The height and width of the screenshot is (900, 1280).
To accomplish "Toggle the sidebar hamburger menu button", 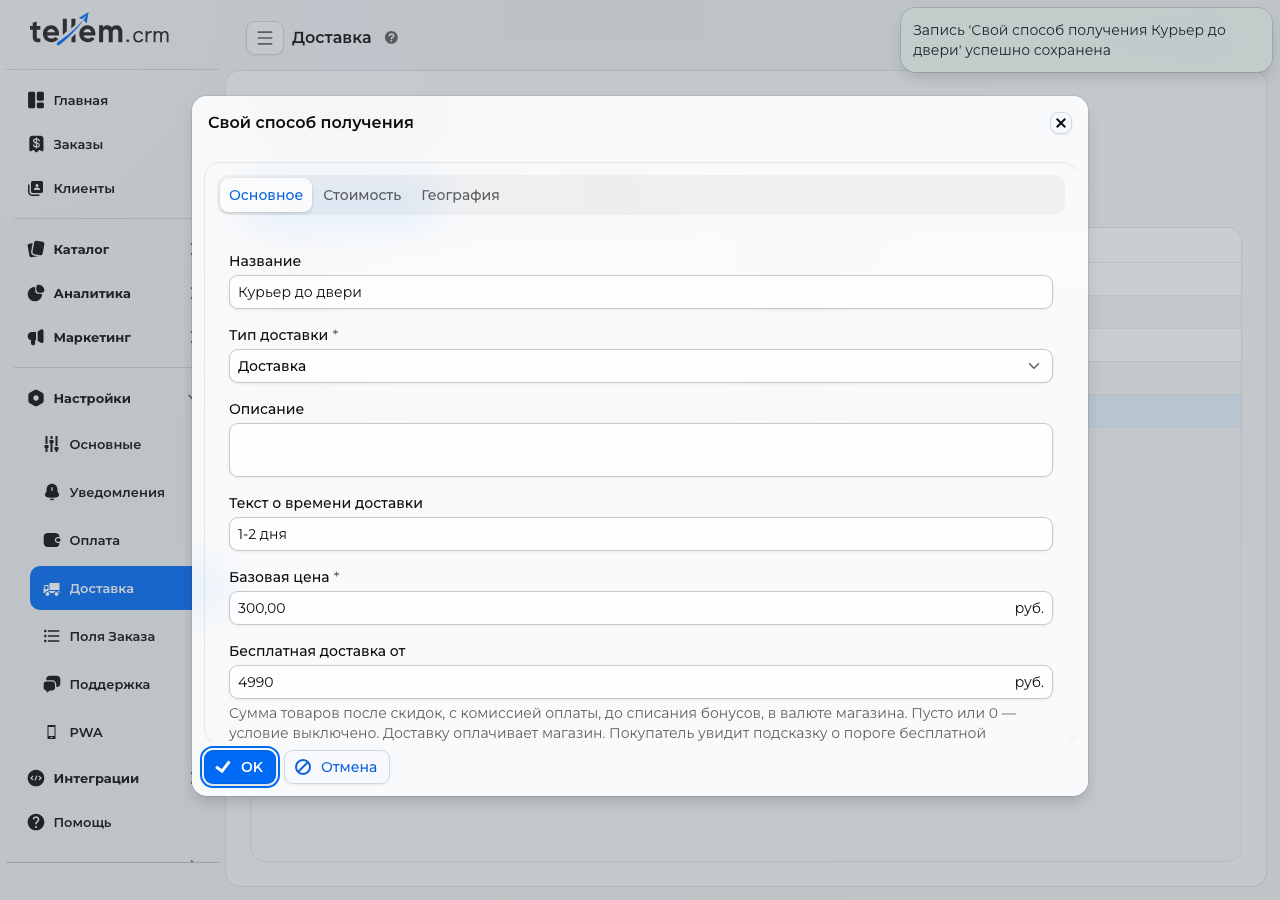I will coord(265,38).
